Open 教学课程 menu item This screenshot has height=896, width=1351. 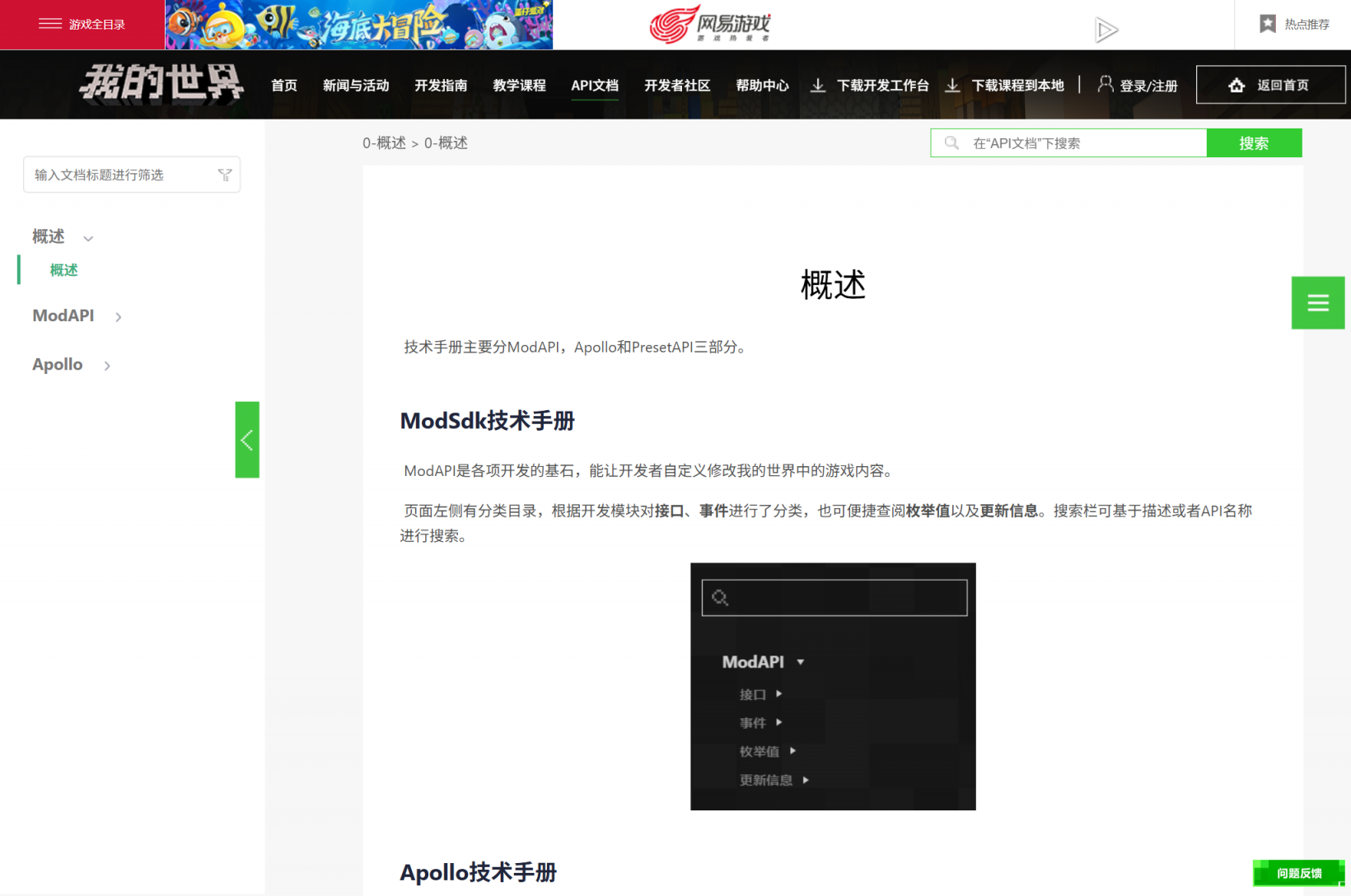(x=519, y=85)
